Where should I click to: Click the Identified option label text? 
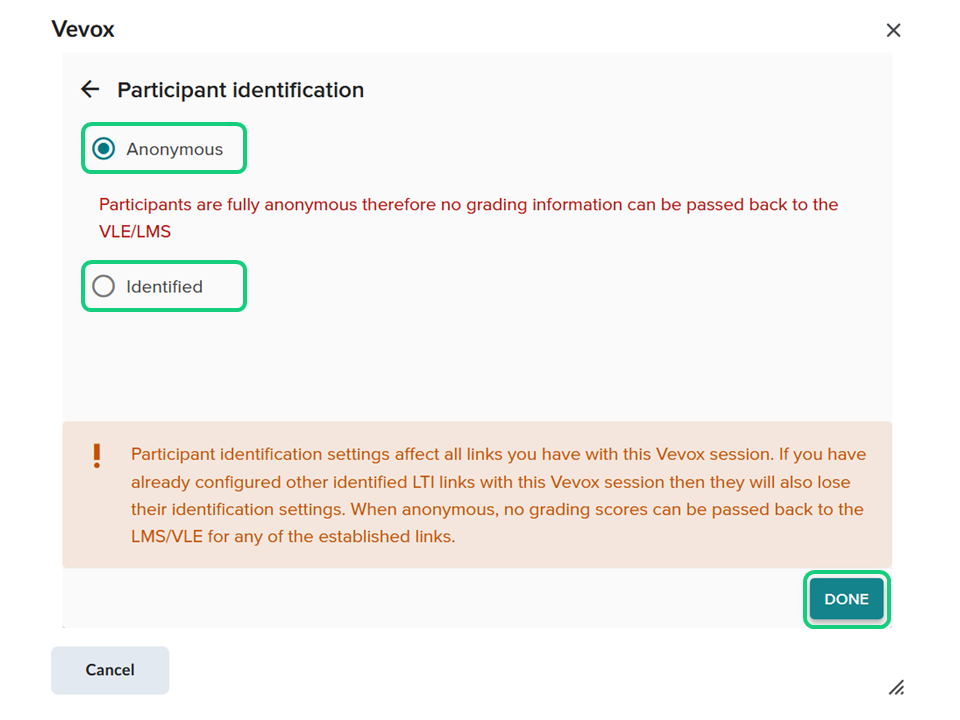(164, 287)
